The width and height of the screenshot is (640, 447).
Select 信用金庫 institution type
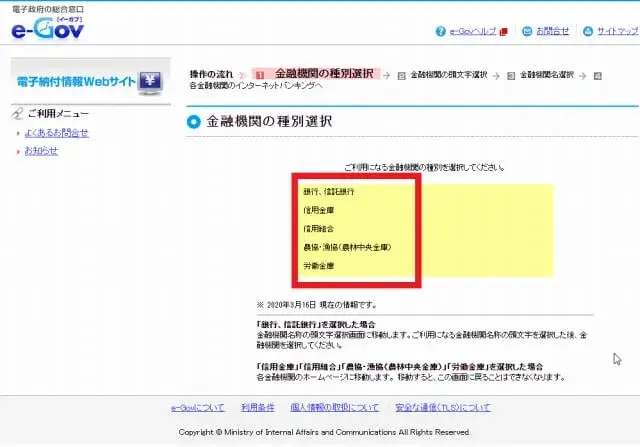point(318,210)
